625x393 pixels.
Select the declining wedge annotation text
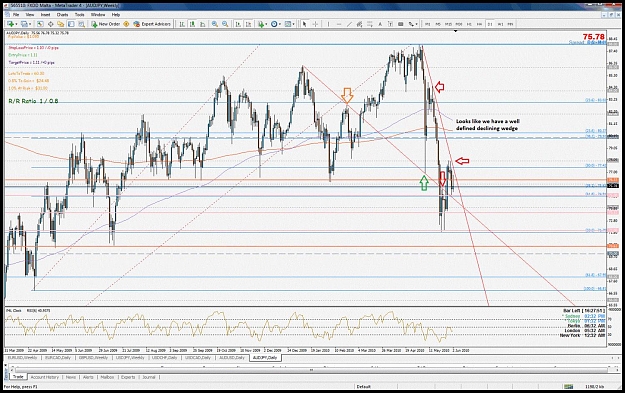click(487, 125)
